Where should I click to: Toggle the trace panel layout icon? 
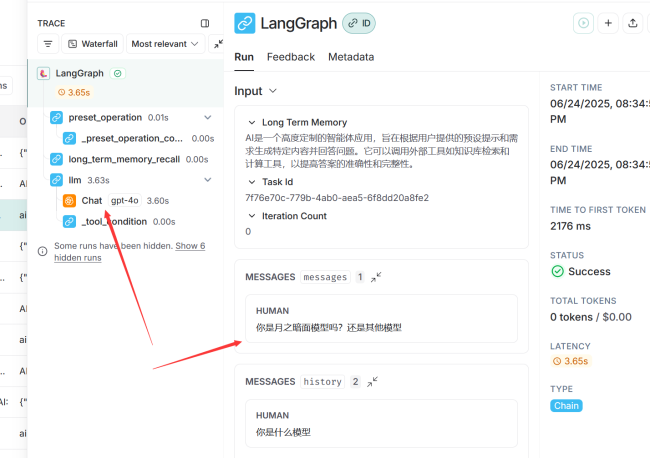[x=205, y=23]
